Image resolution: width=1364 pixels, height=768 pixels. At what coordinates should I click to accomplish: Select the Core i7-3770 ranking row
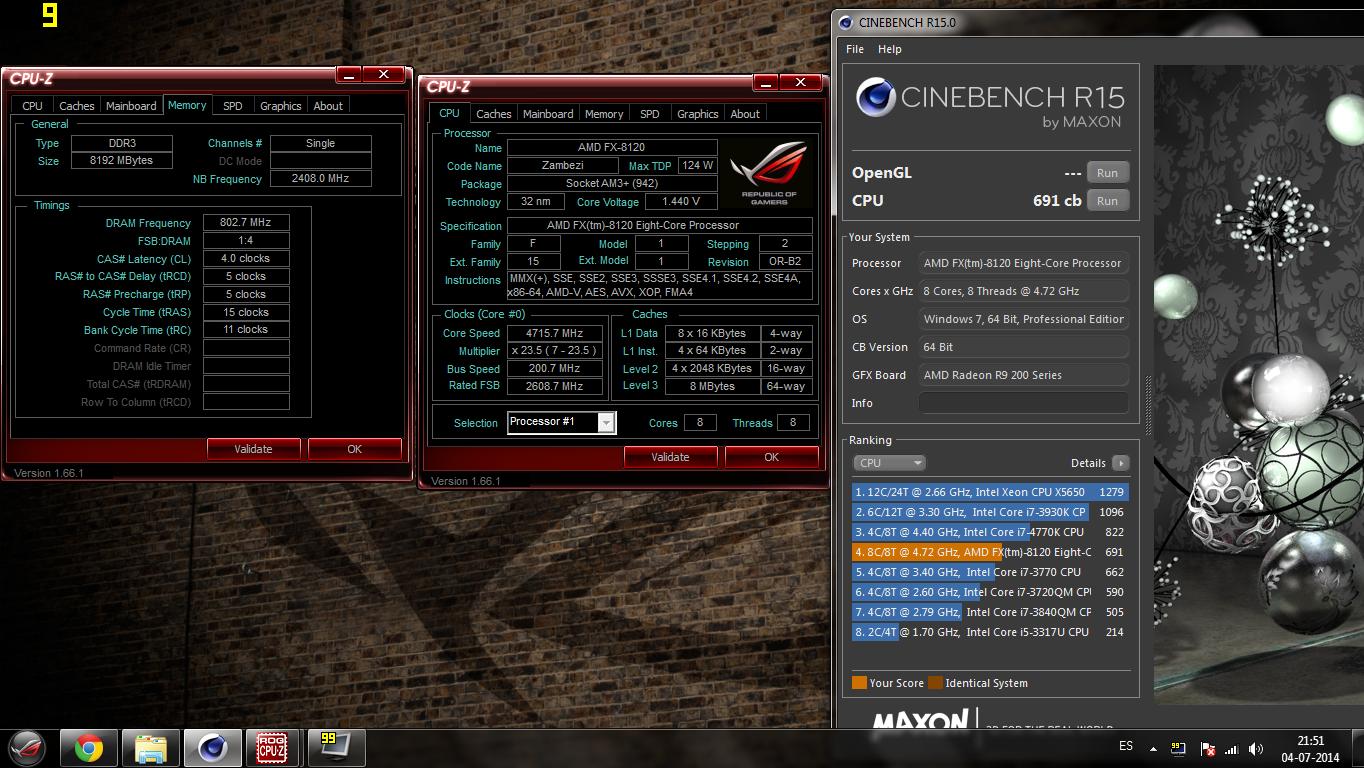click(x=990, y=572)
